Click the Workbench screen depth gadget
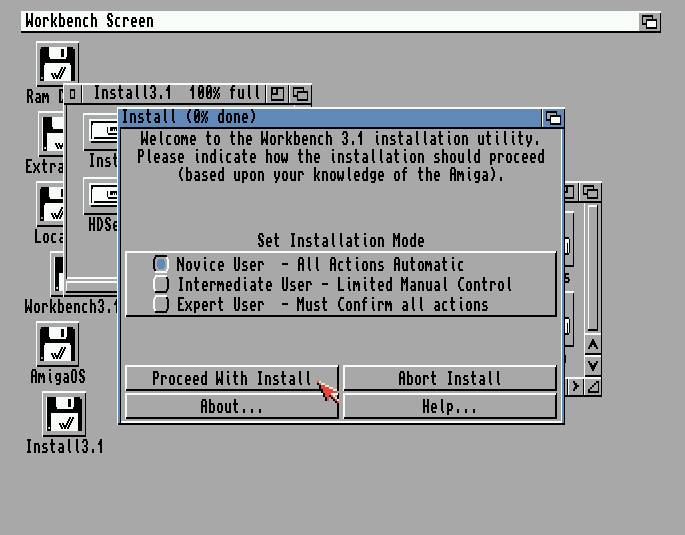The width and height of the screenshot is (685, 535). 649,21
